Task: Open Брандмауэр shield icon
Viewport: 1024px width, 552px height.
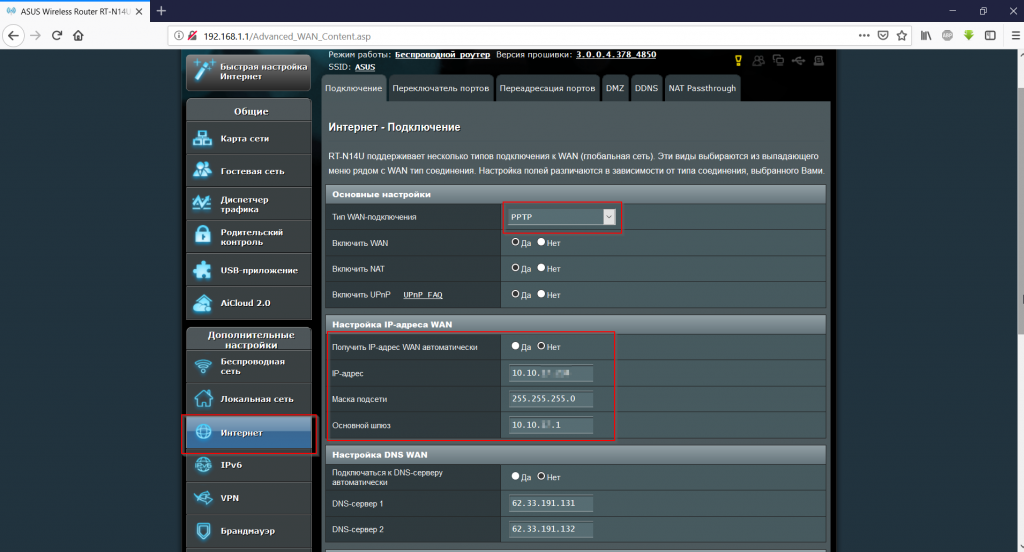Action: pos(203,530)
